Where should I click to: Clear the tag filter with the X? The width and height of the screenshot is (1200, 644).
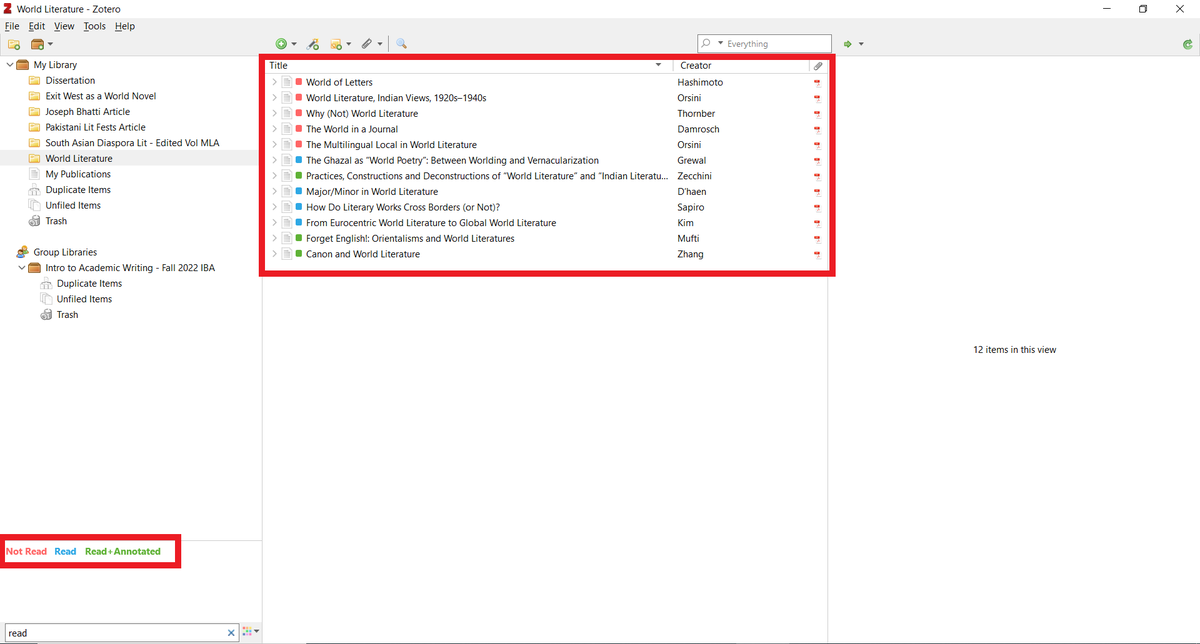tap(231, 633)
